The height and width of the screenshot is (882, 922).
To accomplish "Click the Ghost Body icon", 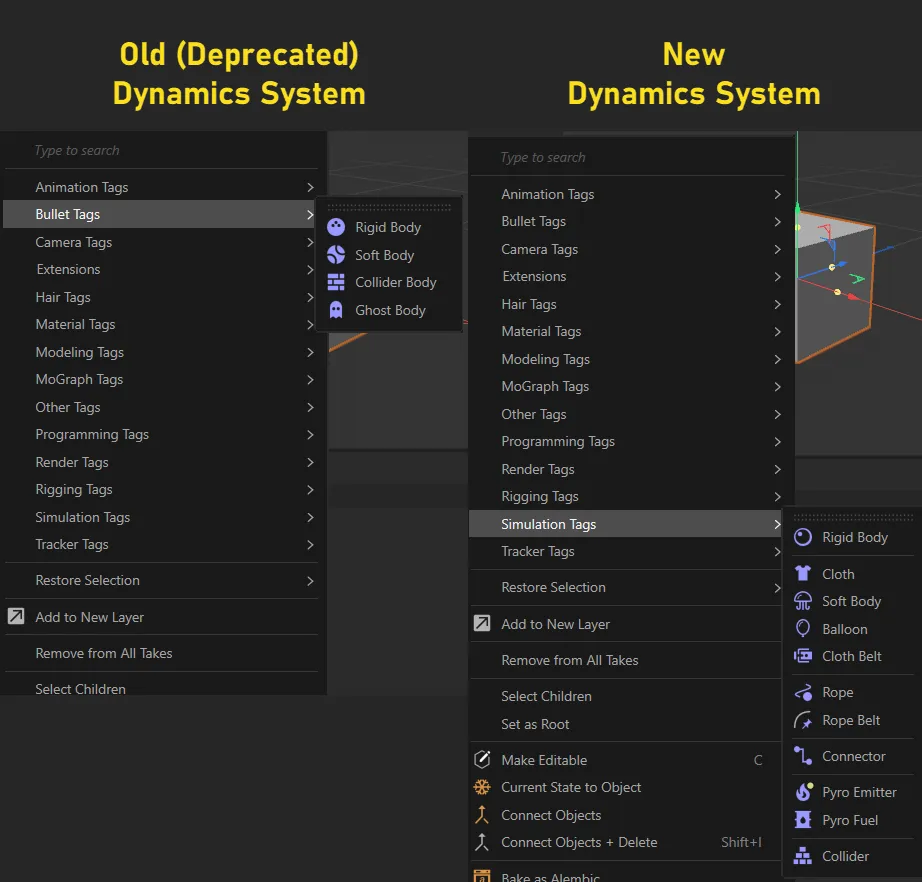I will point(336,310).
